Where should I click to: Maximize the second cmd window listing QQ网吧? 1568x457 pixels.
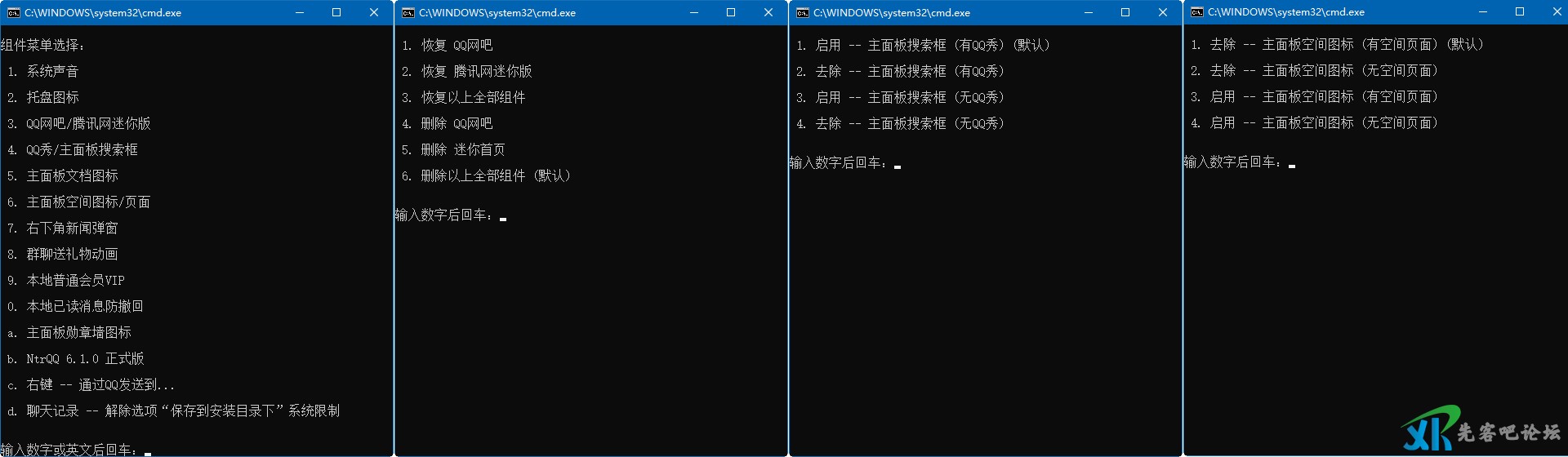(731, 13)
